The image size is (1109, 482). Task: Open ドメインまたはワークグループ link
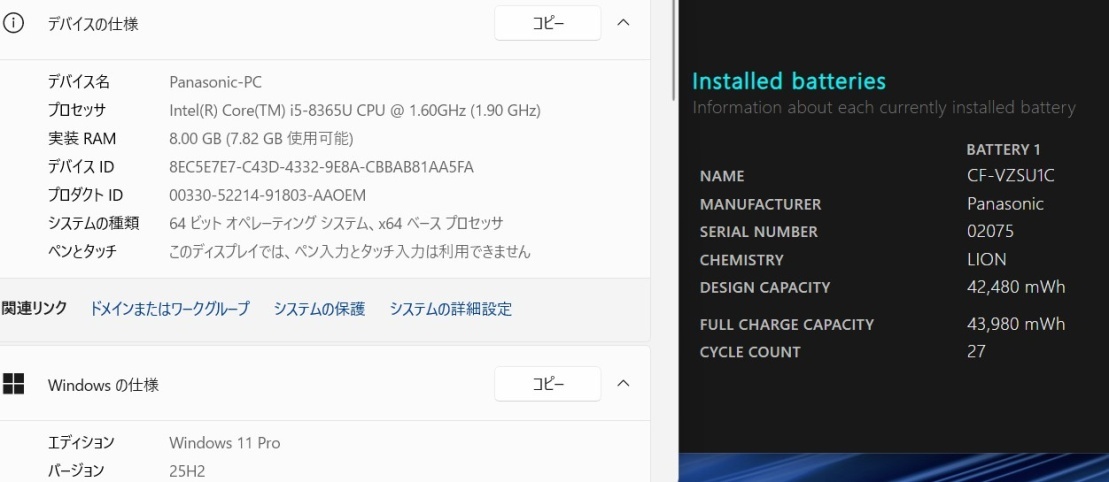pos(170,309)
